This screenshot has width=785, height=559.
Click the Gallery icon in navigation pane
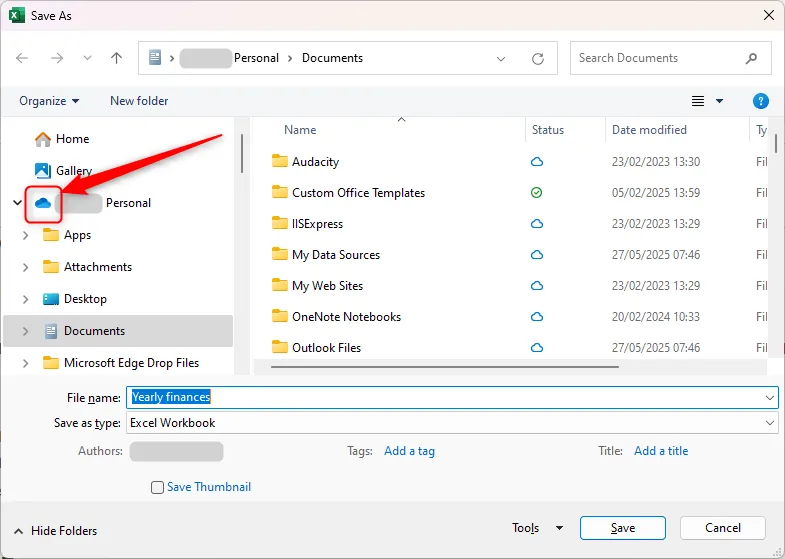pyautogui.click(x=43, y=171)
